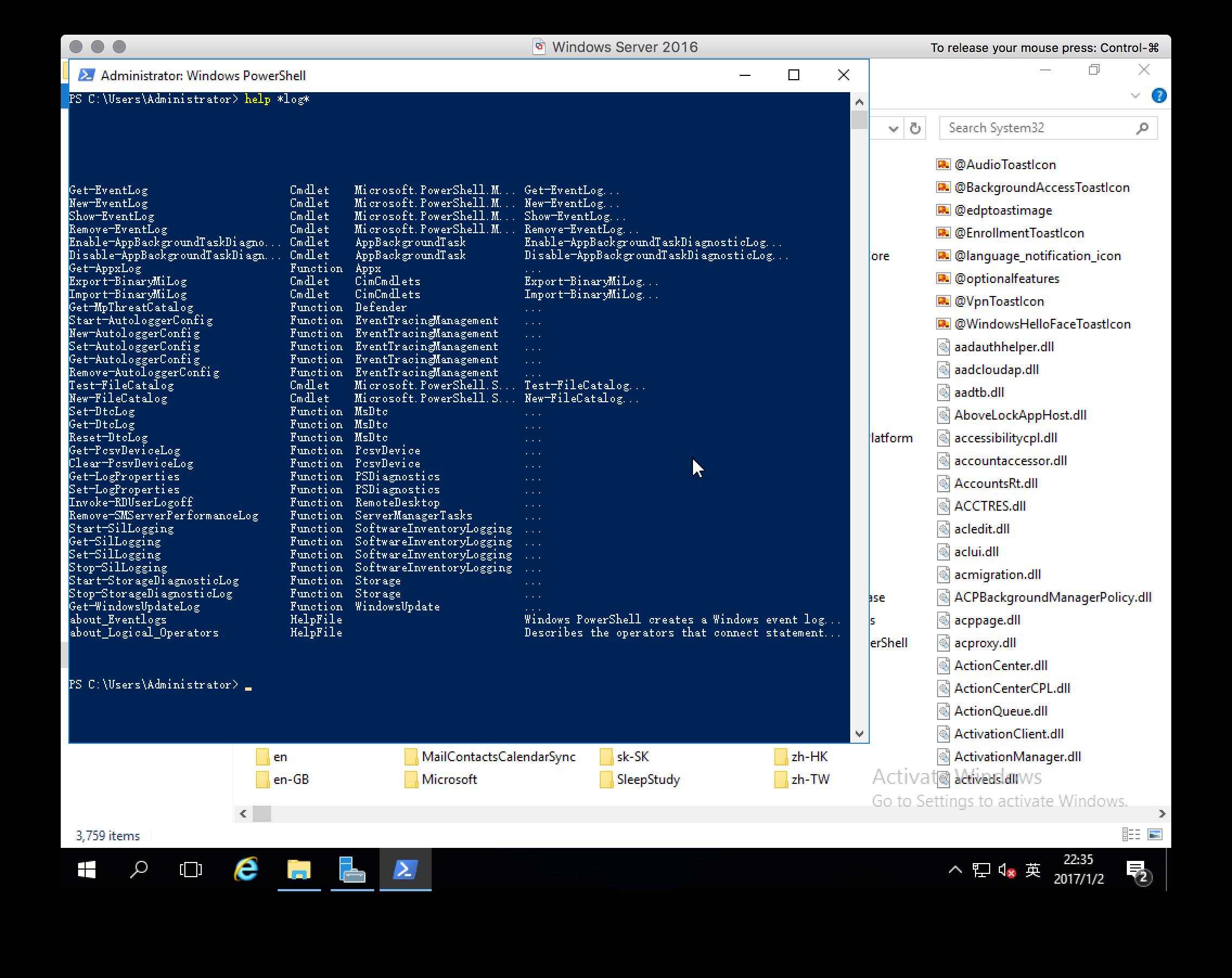Click the network tray icon
Image resolution: width=1232 pixels, height=978 pixels.
[x=981, y=870]
